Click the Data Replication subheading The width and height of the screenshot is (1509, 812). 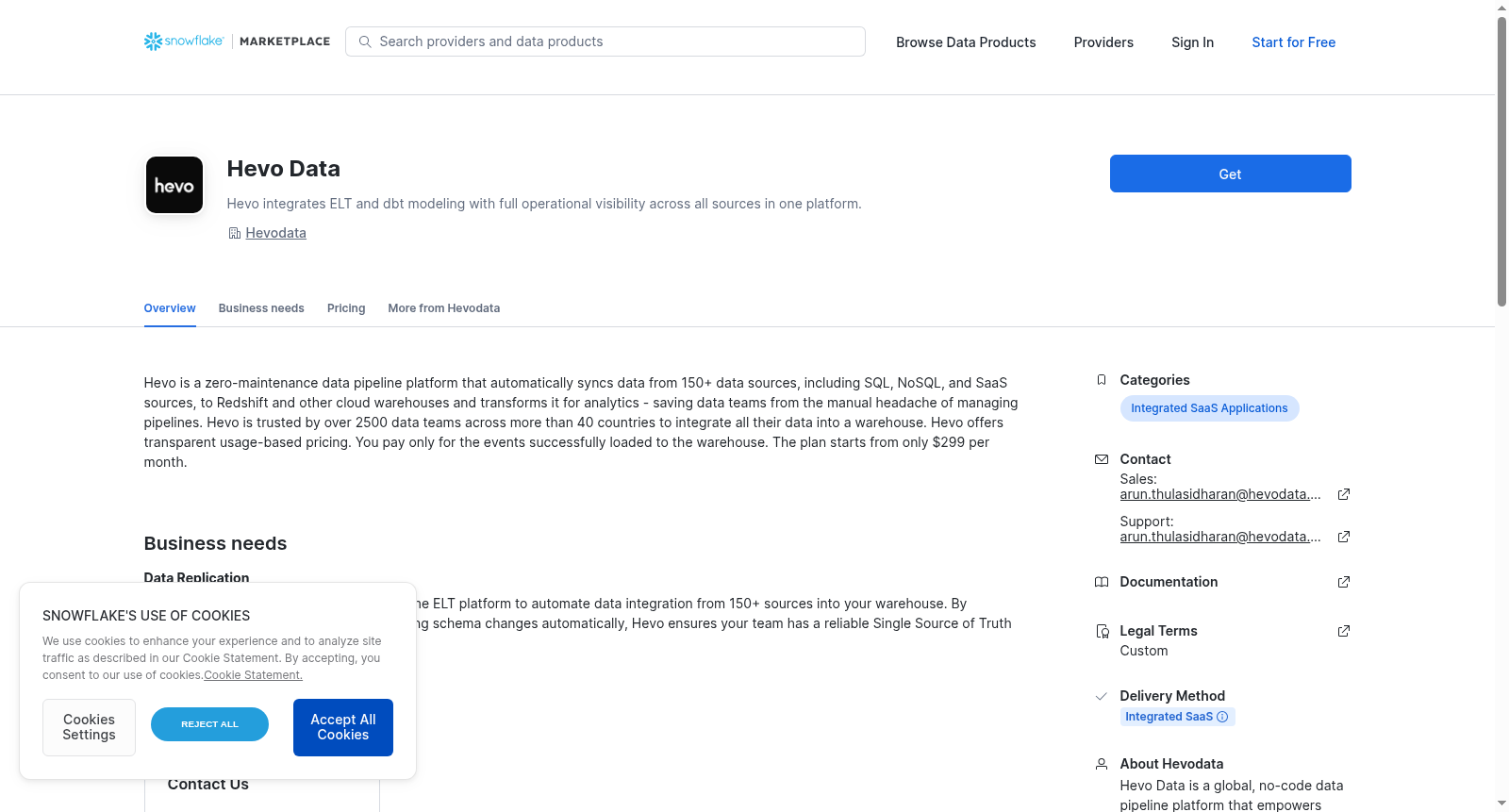[196, 578]
